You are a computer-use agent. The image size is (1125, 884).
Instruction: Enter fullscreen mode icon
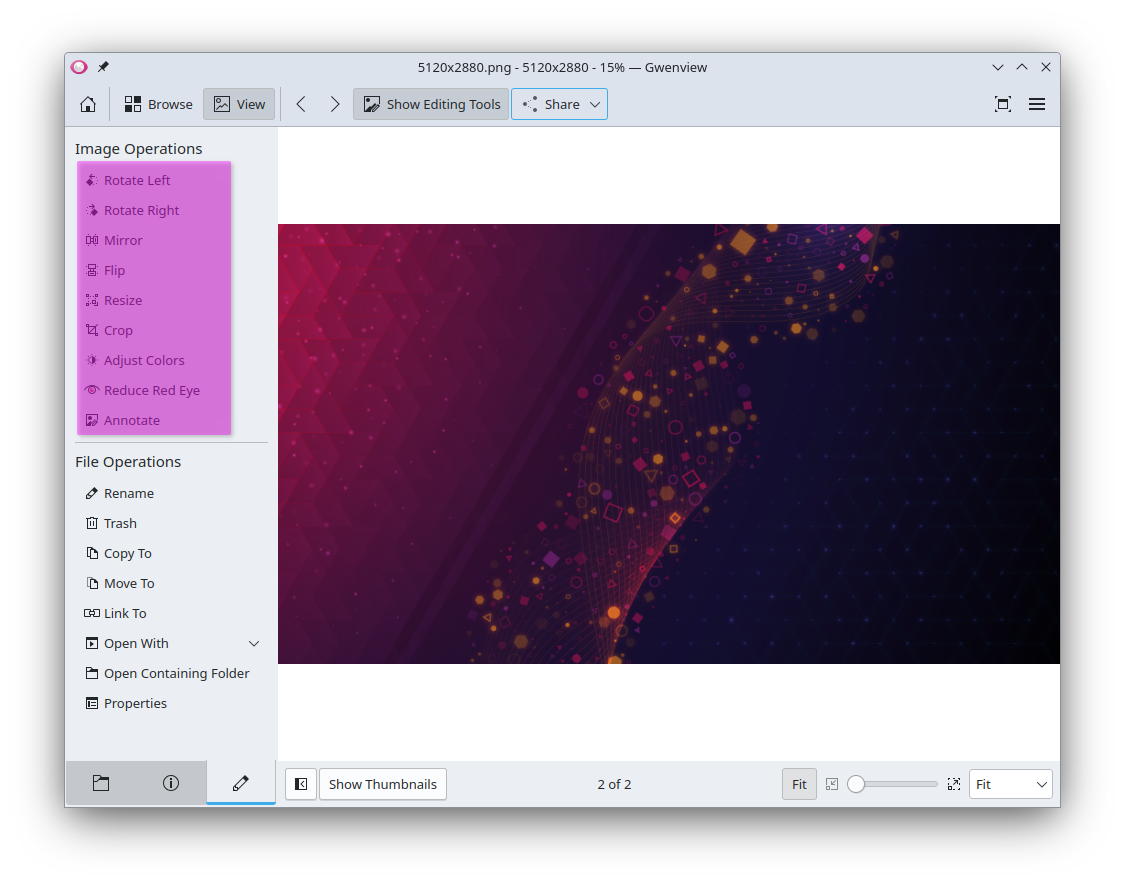[1002, 104]
